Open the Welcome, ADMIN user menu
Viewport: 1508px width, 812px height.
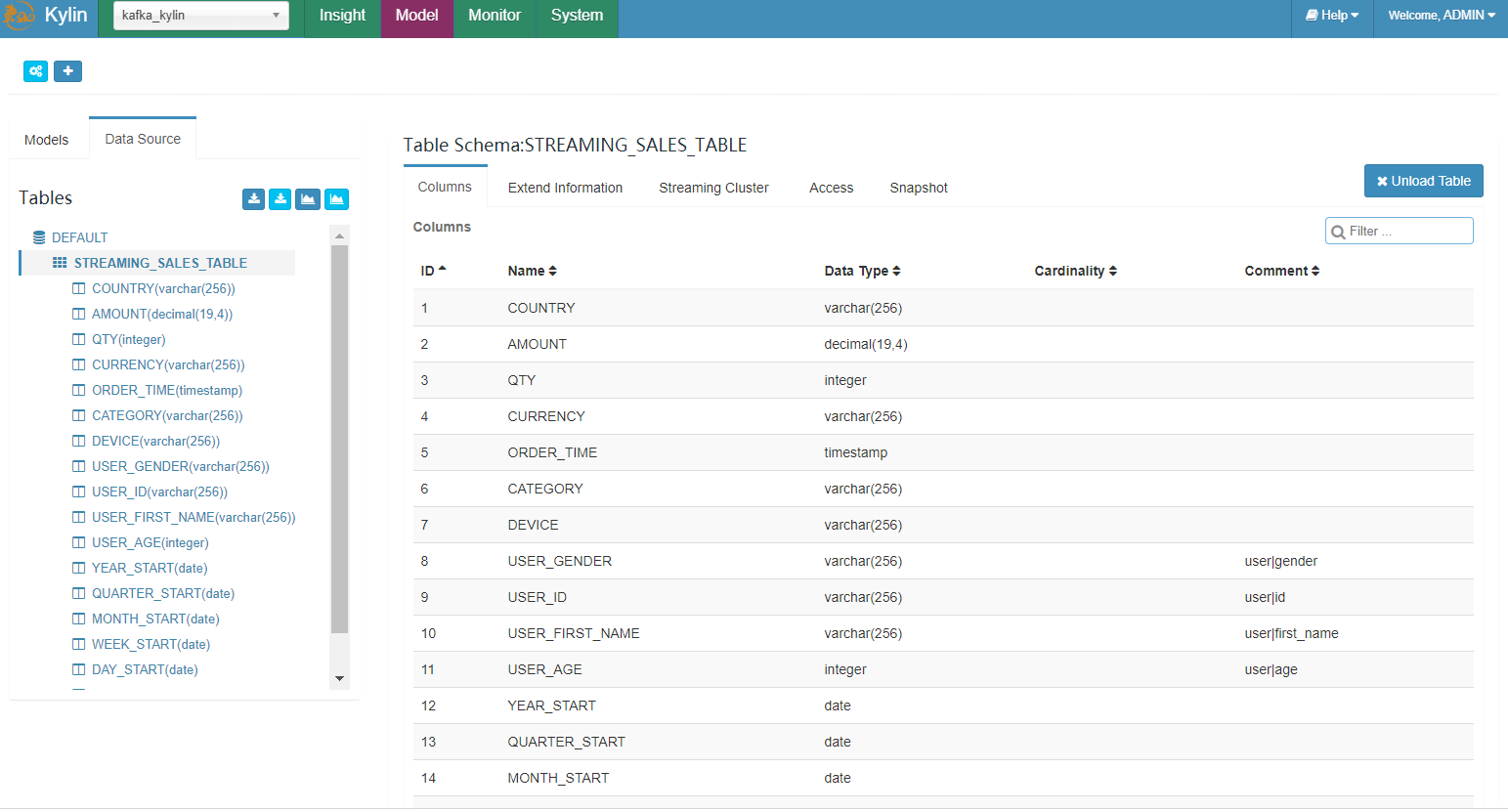pyautogui.click(x=1442, y=16)
